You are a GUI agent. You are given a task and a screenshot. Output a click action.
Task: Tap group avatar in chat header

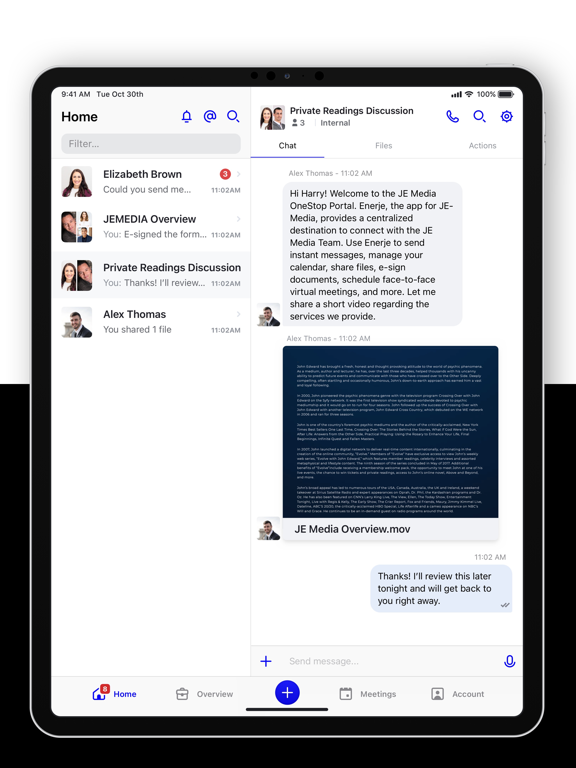(x=272, y=117)
